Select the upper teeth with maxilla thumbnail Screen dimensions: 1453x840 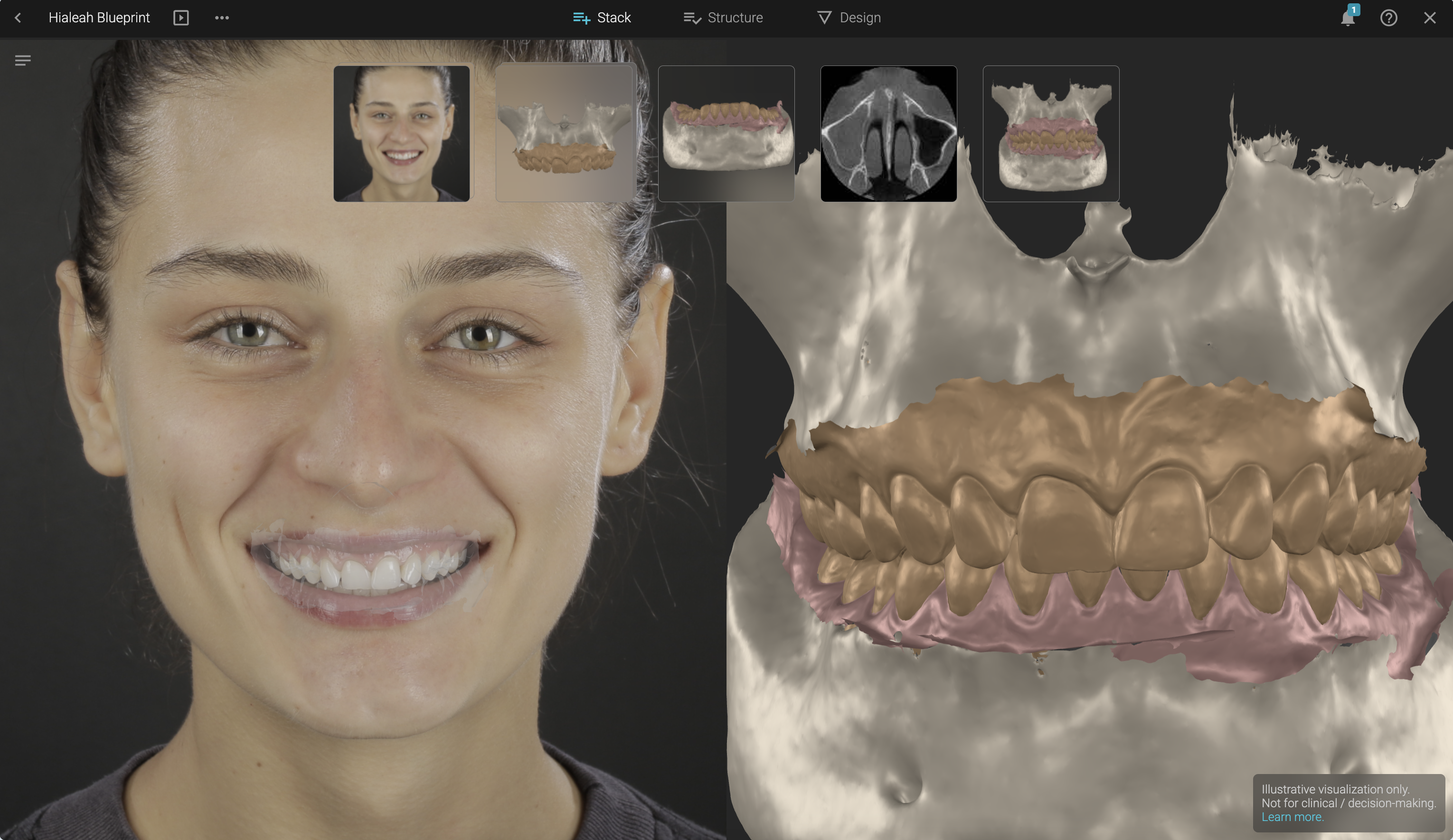coord(565,134)
